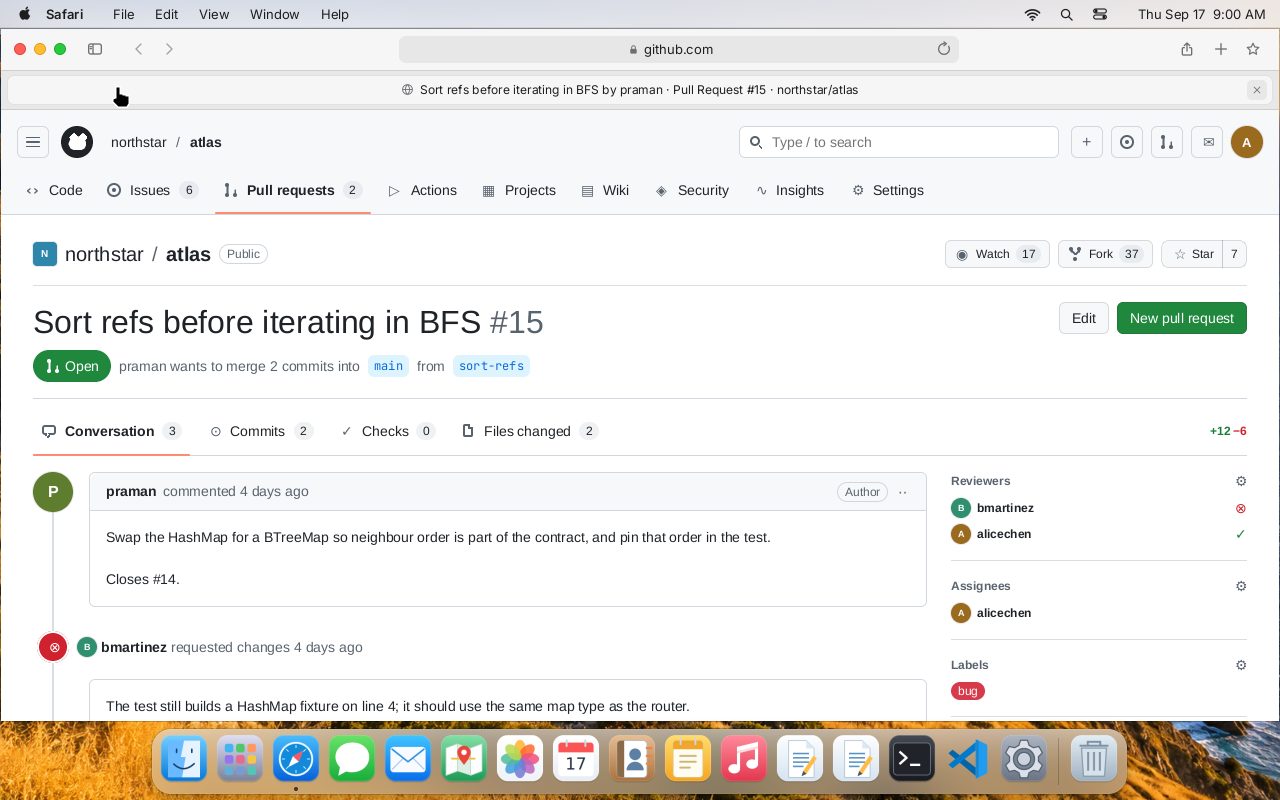This screenshot has width=1280, height=800.
Task: Open the issues shortcut icon in header
Action: [x=1127, y=142]
